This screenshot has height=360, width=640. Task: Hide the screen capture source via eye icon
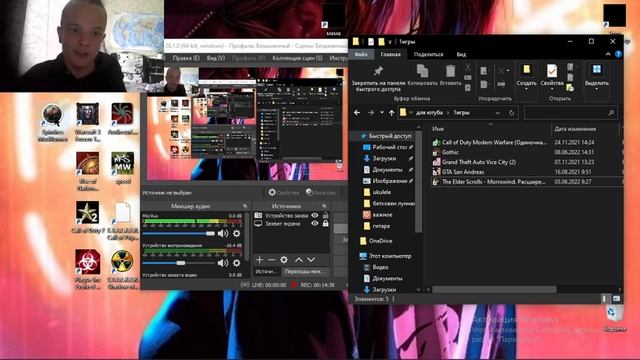point(315,224)
